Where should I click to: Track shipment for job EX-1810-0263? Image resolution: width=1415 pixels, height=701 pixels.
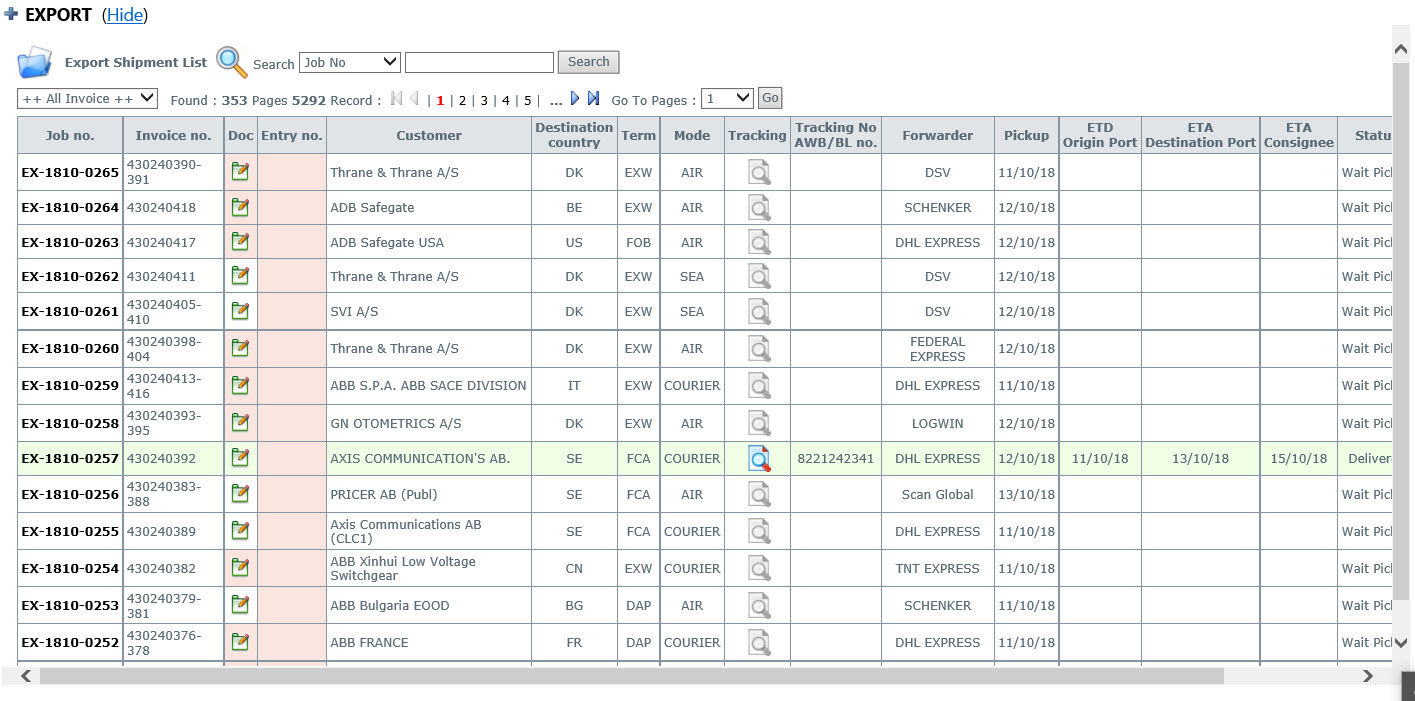pos(760,242)
